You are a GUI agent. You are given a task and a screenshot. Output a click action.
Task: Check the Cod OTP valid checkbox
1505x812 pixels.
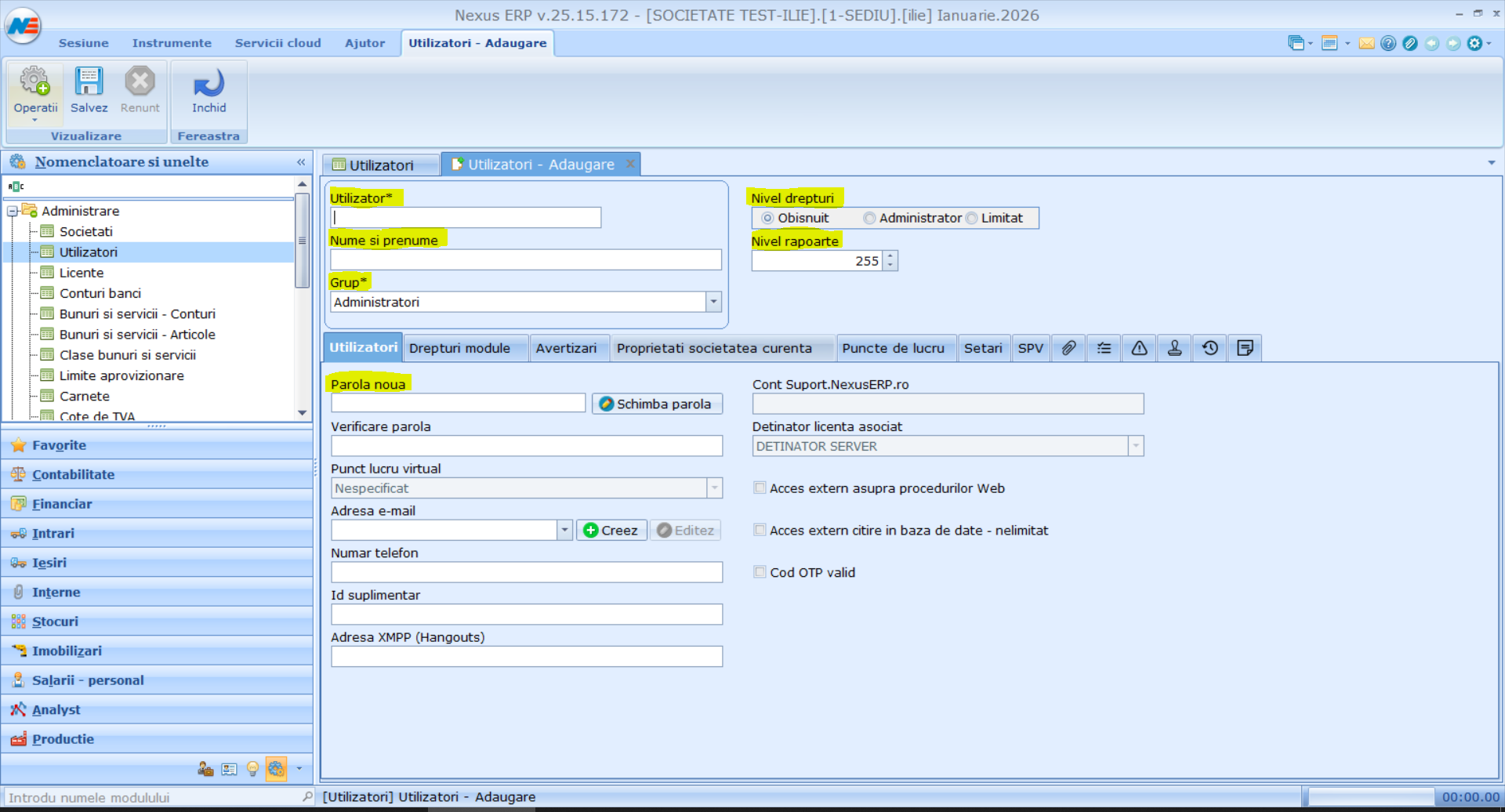(x=760, y=572)
